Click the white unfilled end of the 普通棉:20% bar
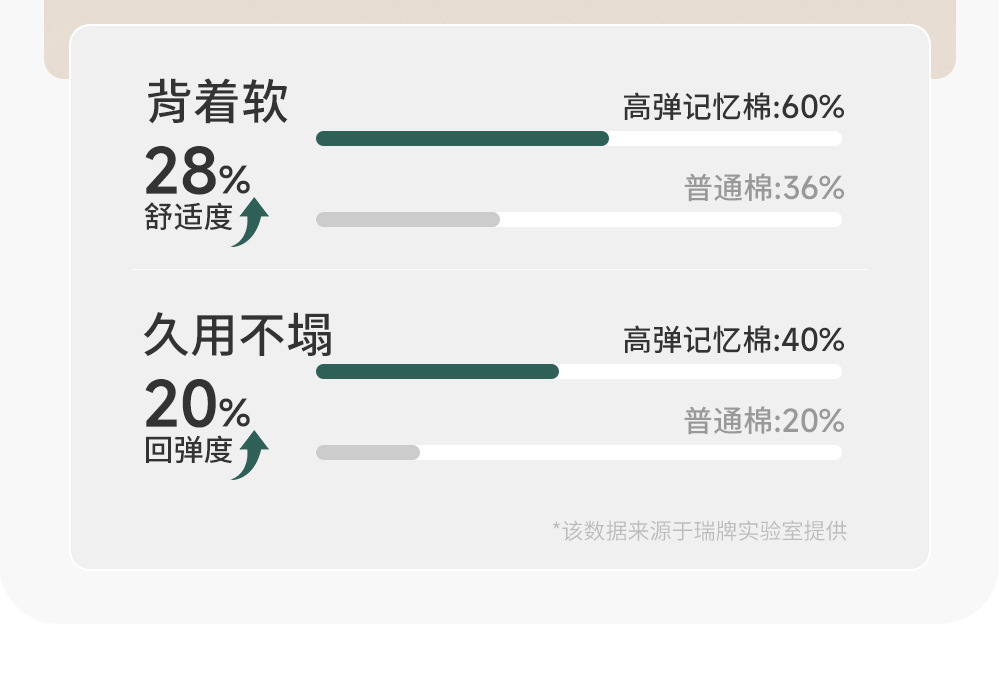The height and width of the screenshot is (683, 1000). [630, 453]
